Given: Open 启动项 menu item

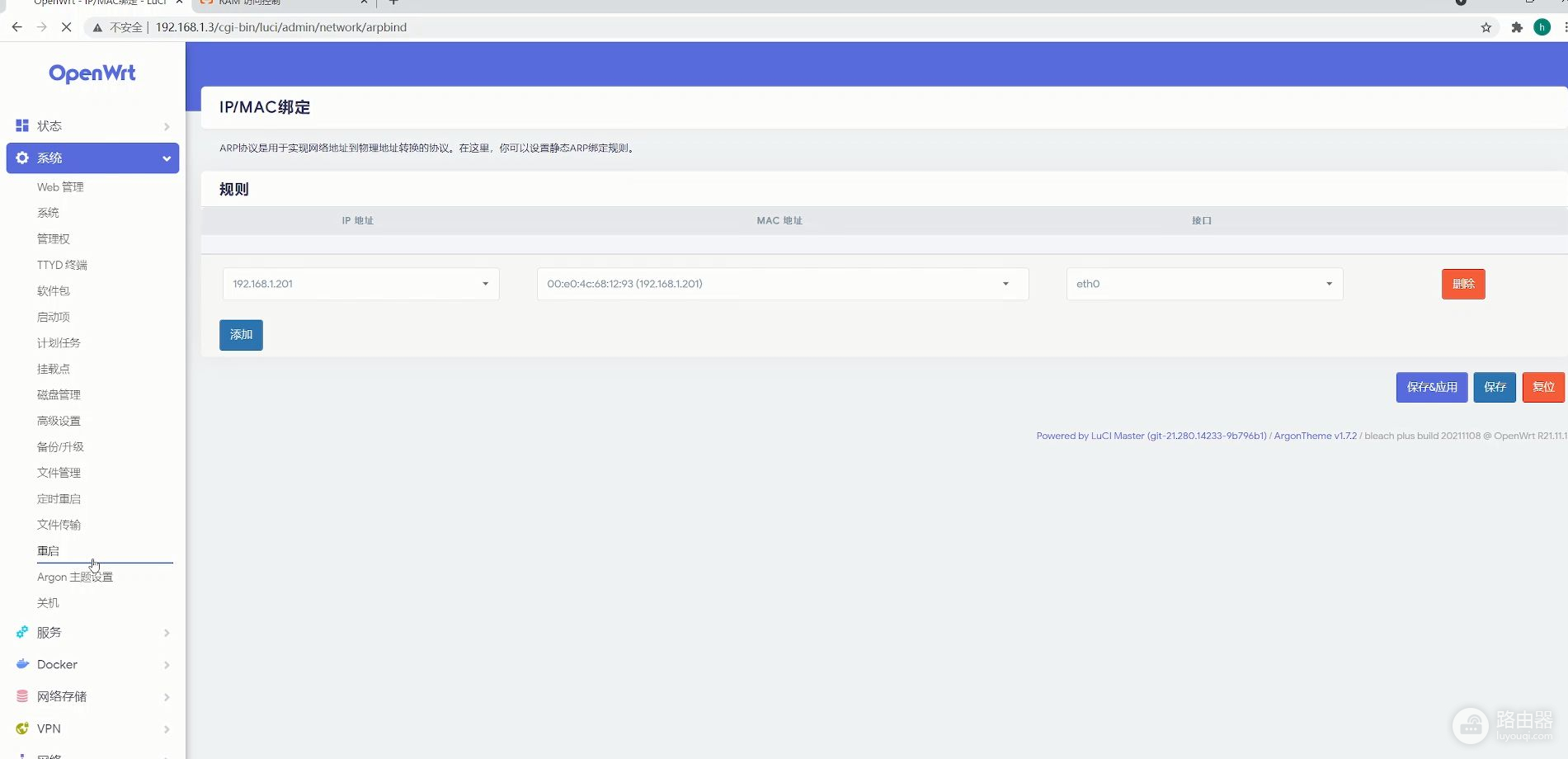Looking at the screenshot, I should click(54, 317).
